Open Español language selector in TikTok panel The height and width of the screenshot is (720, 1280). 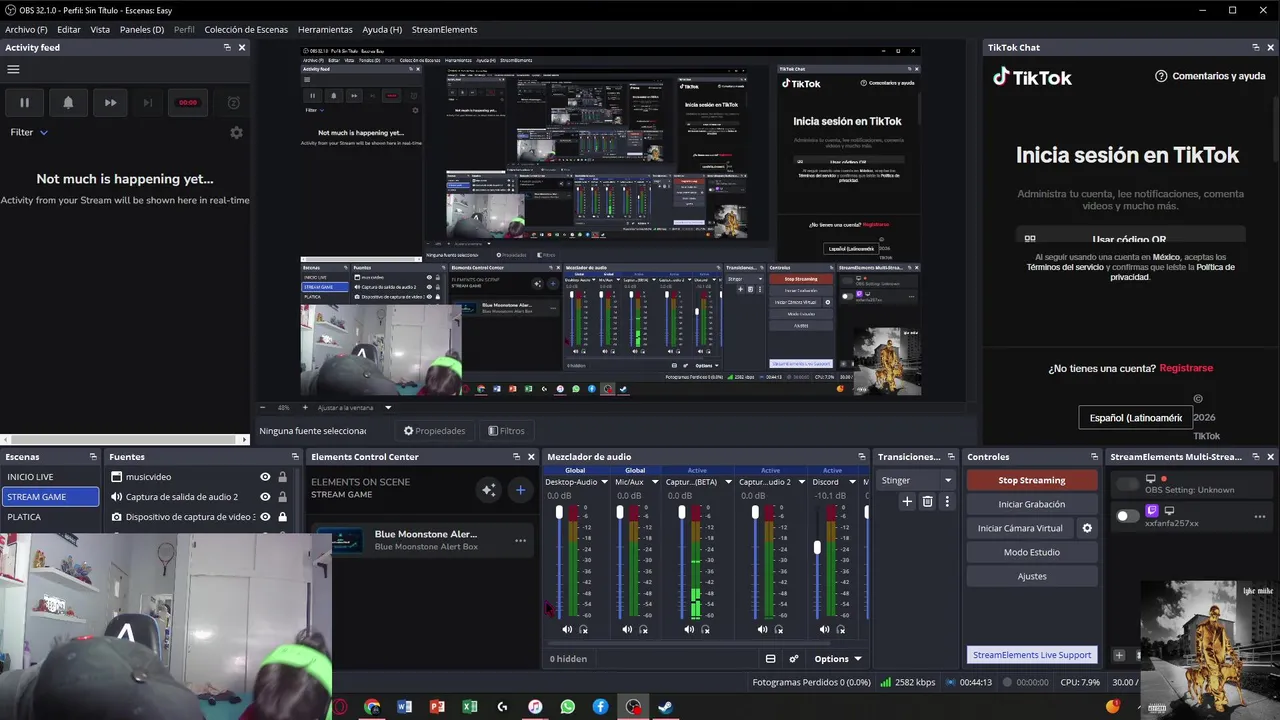click(x=1135, y=417)
